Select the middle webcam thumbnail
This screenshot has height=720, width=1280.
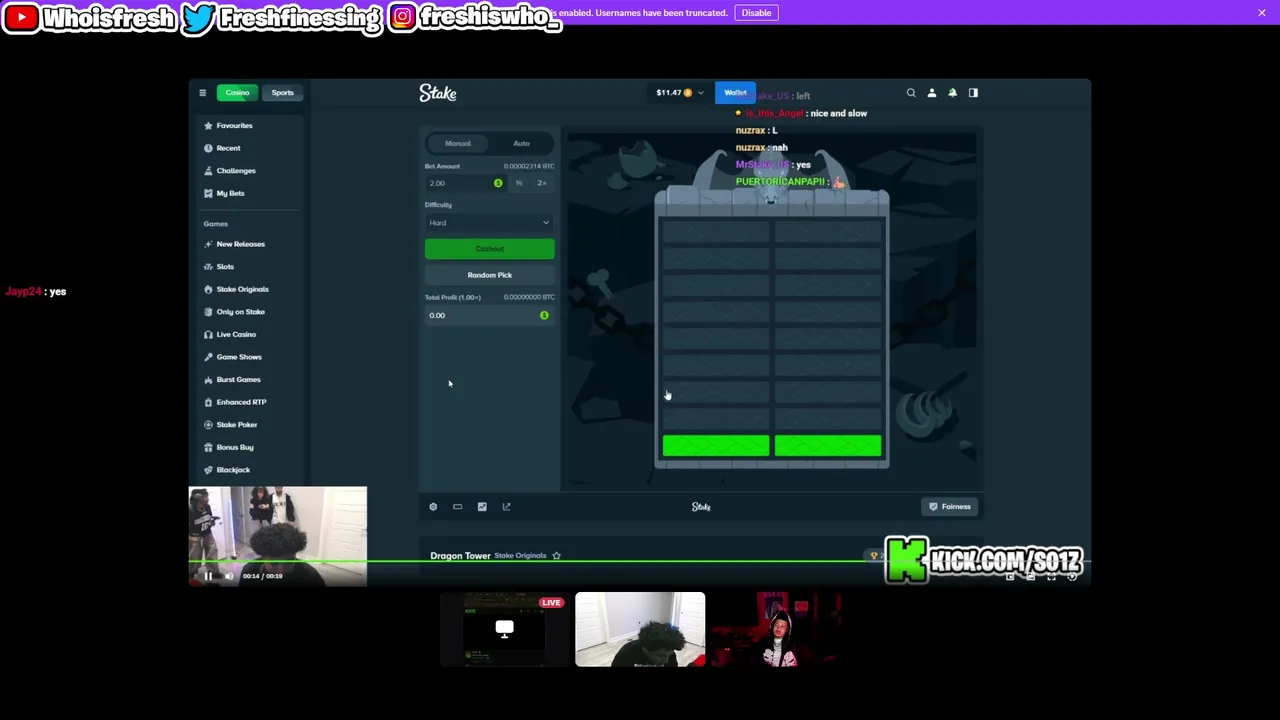point(640,629)
